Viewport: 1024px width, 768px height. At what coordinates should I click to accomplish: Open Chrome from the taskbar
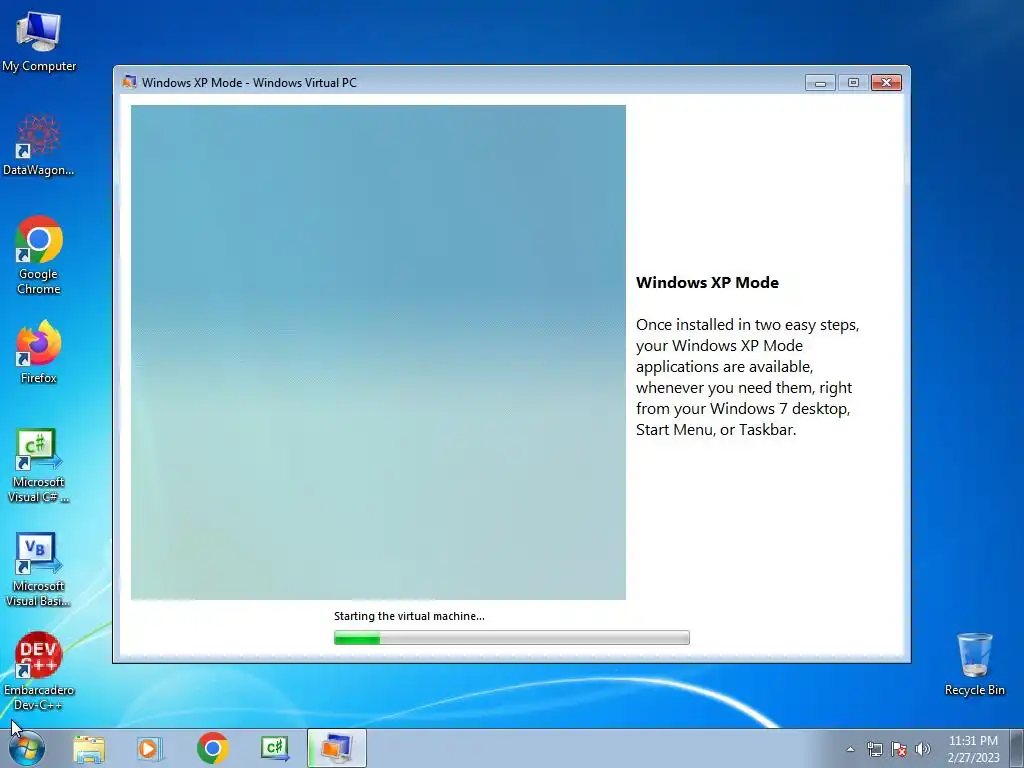tap(212, 748)
